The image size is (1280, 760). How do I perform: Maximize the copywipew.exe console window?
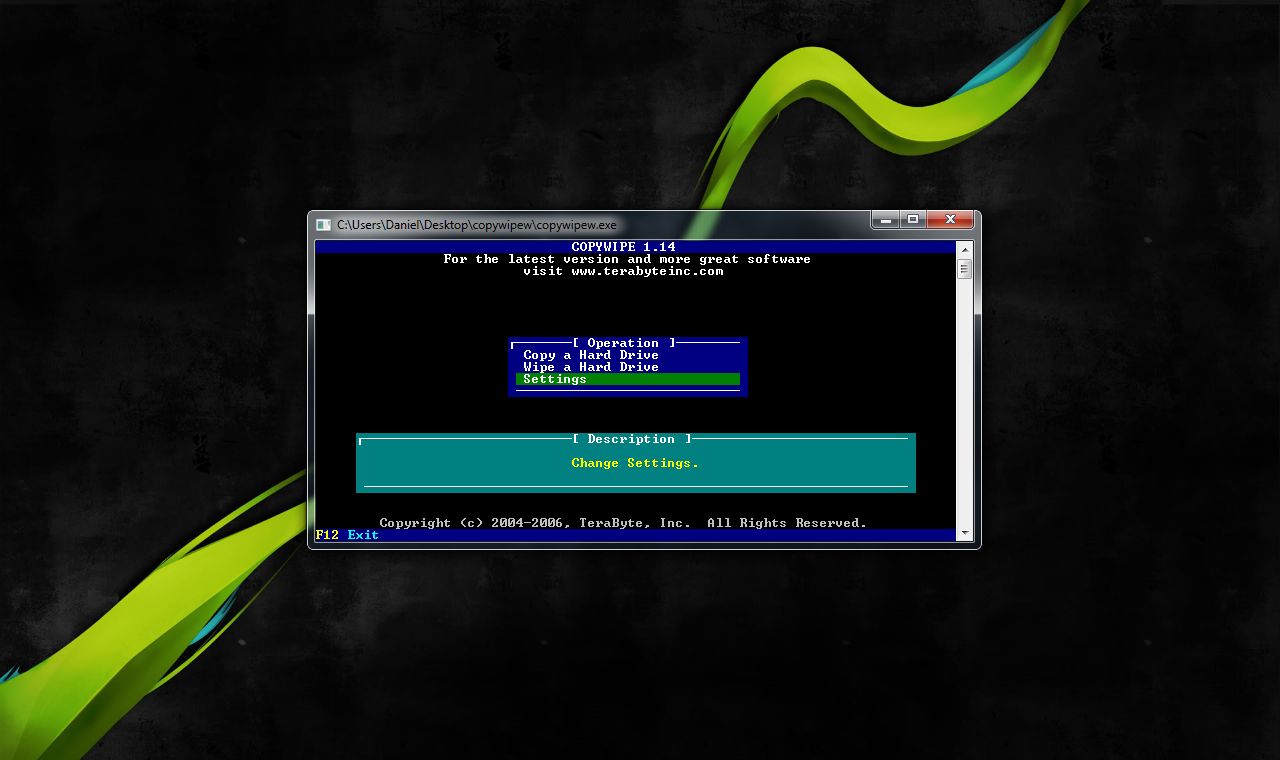point(912,219)
